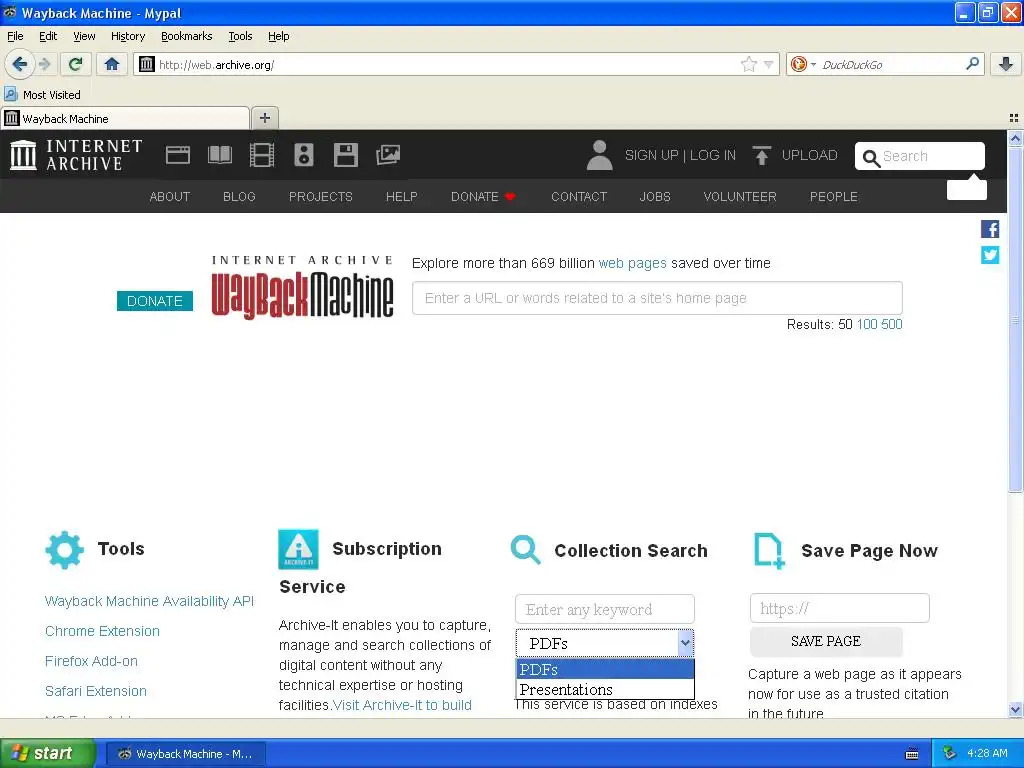Image resolution: width=1024 pixels, height=768 pixels.
Task: Open the JOBS navigation link
Action: 655,197
